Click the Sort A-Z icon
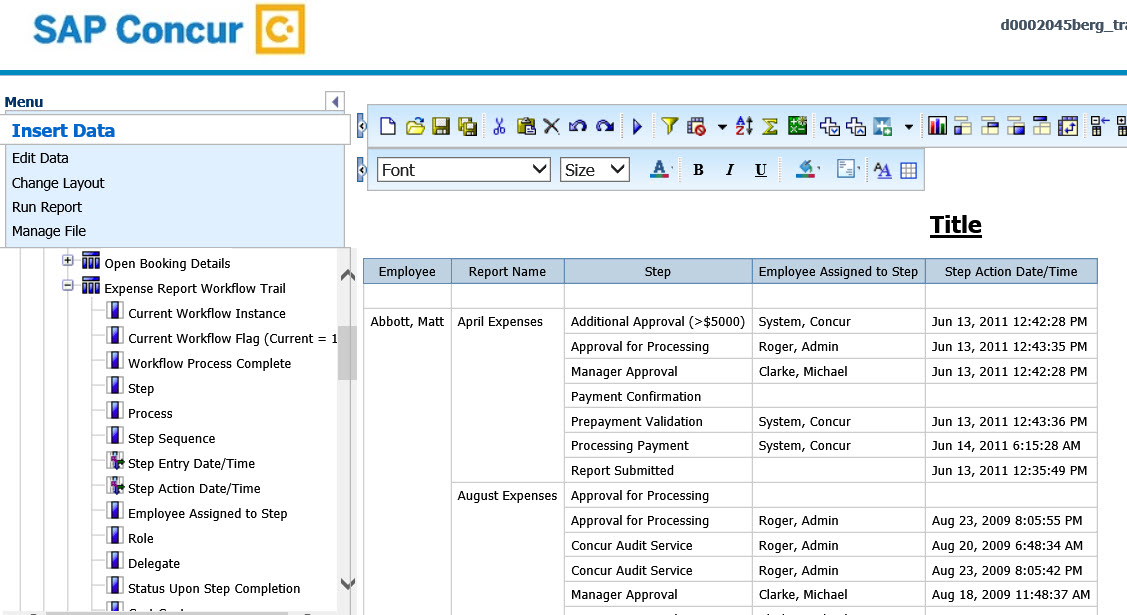 pyautogui.click(x=744, y=126)
